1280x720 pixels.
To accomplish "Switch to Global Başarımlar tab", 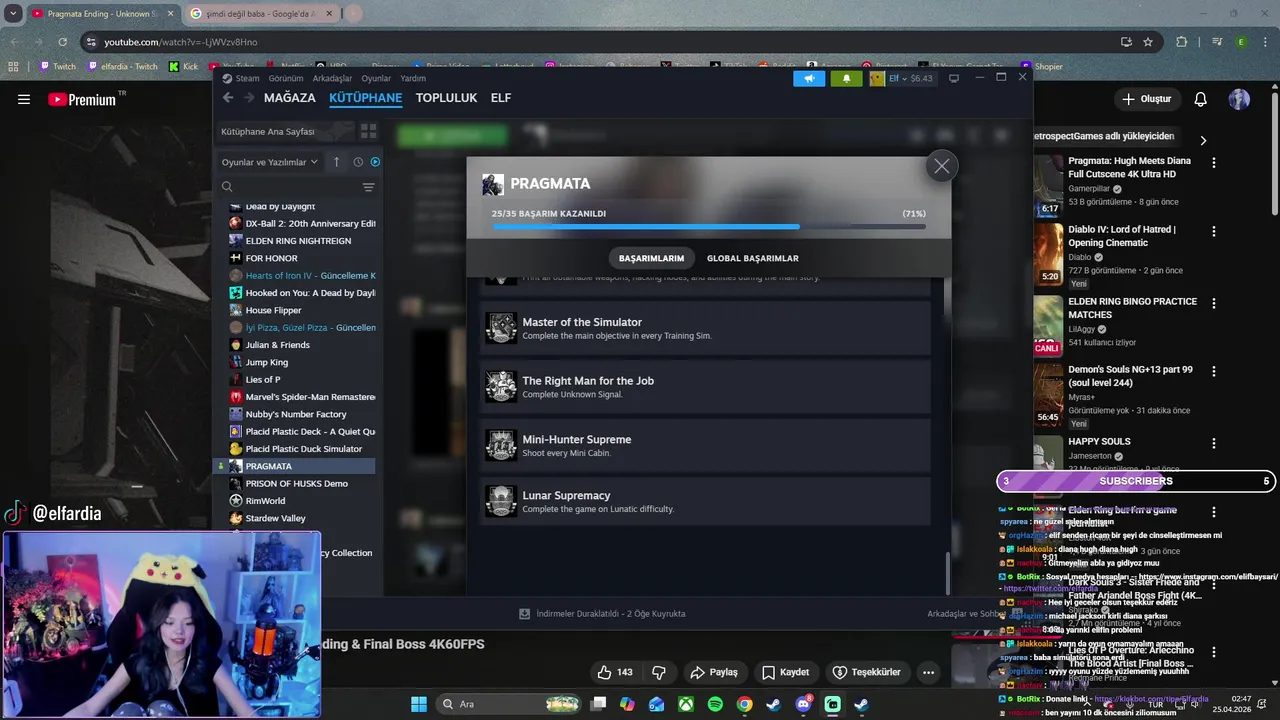I will point(752,258).
